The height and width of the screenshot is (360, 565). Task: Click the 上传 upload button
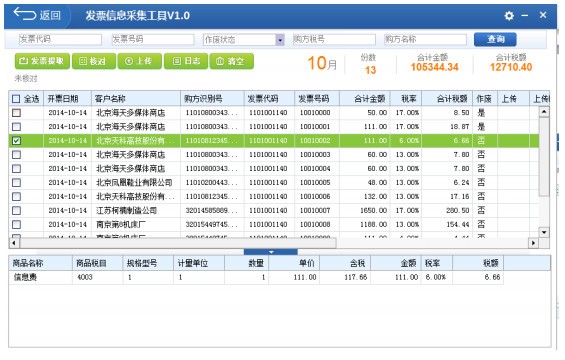tap(140, 61)
